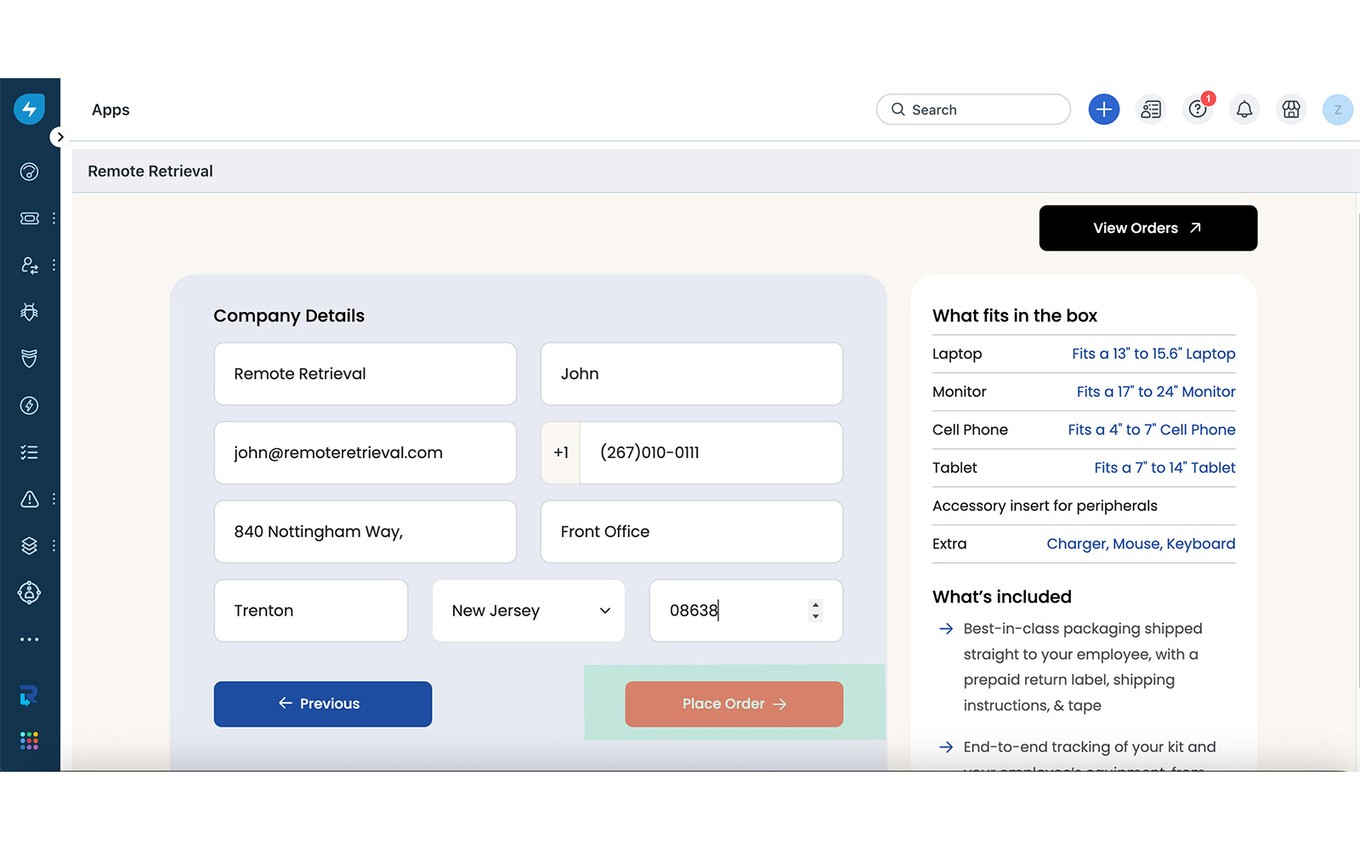This screenshot has height=850, width=1360.
Task: Click the first name field with John
Action: [x=692, y=374]
